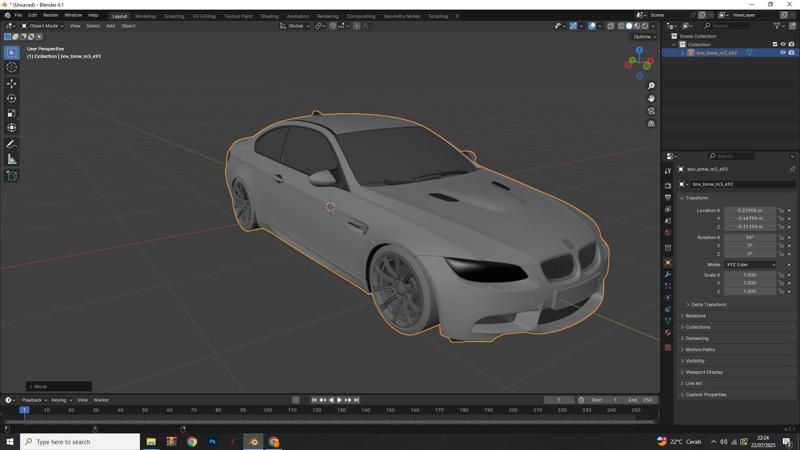Screen dimensions: 800x450
Task: Open the Physics properties tab
Action: (x=668, y=297)
